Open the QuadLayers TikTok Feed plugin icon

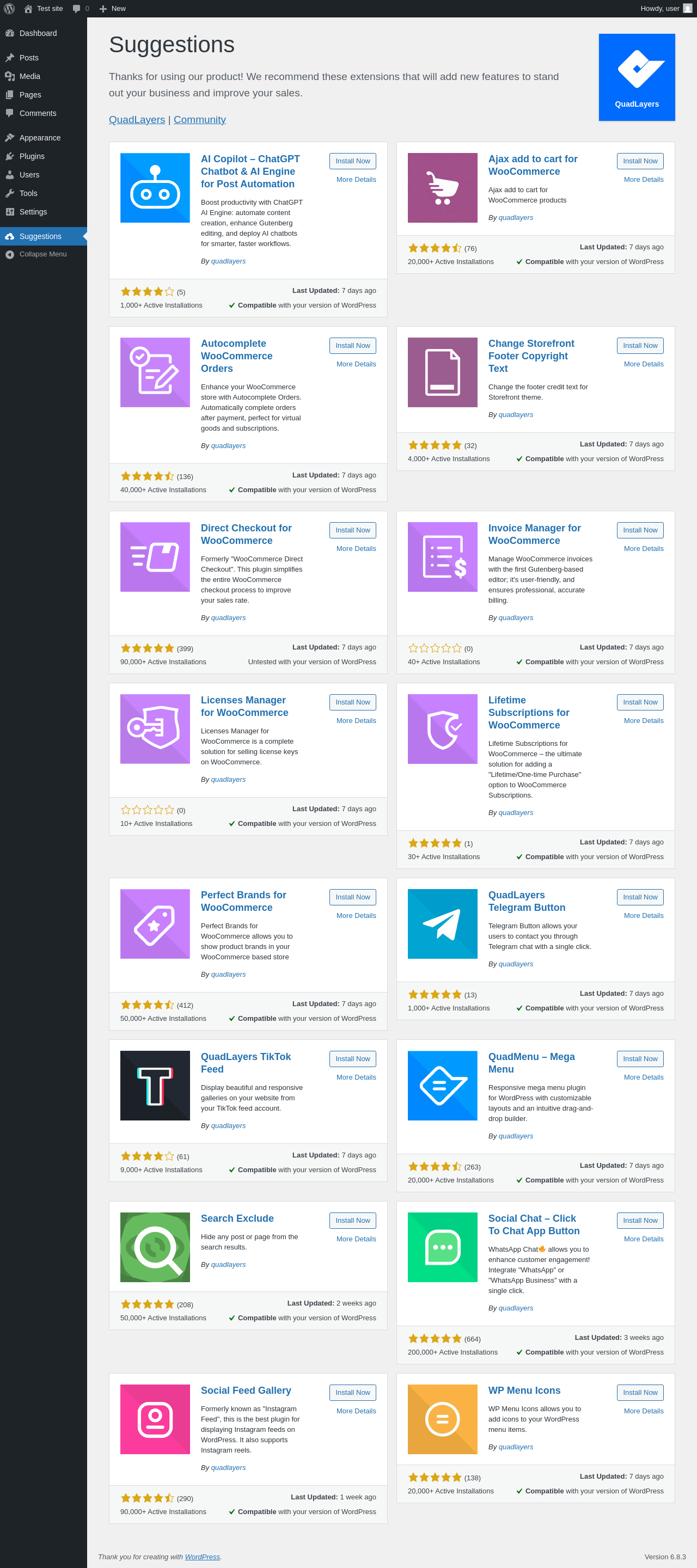point(155,1085)
